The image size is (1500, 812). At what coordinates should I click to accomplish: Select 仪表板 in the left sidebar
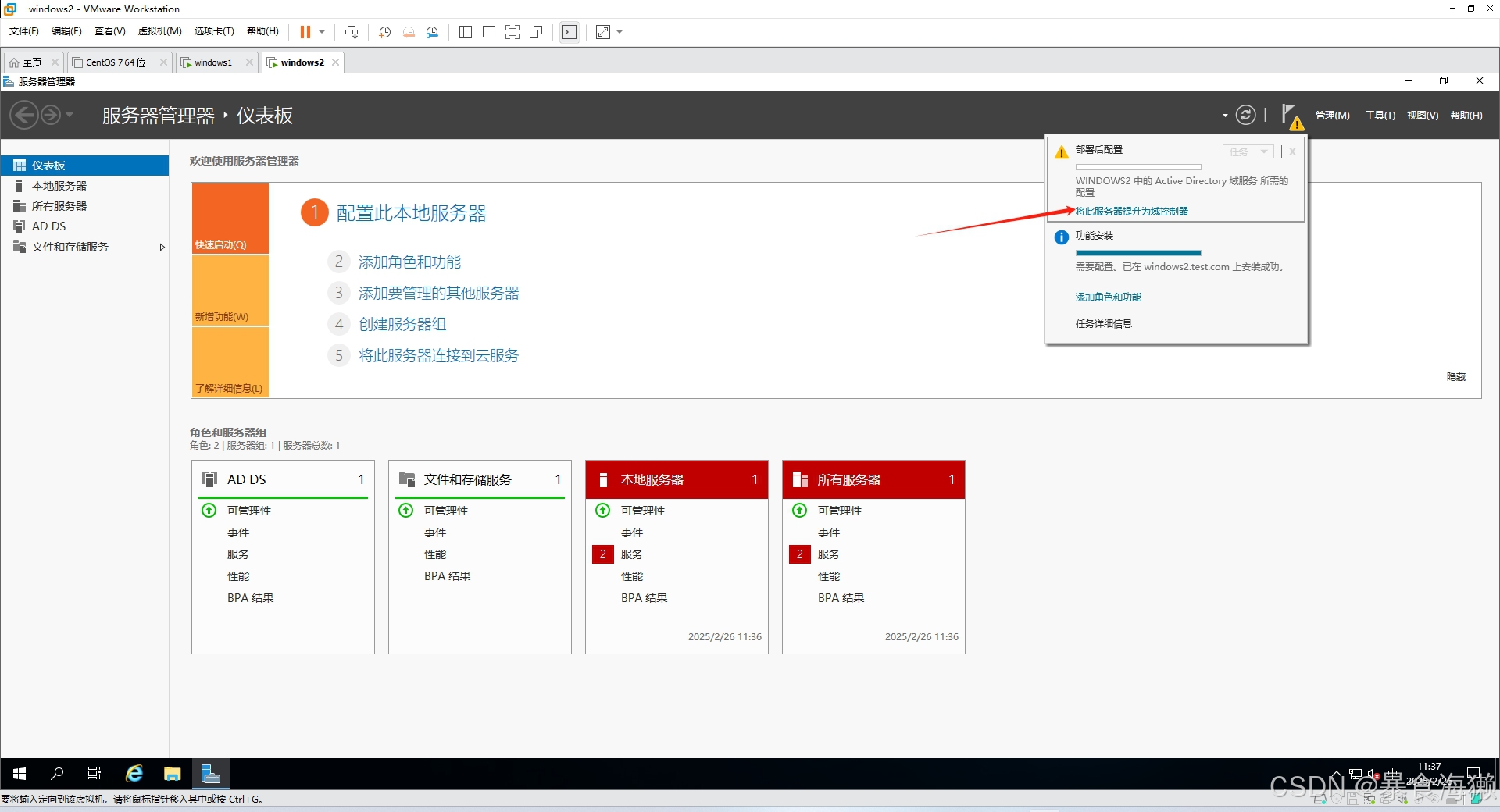(84, 166)
